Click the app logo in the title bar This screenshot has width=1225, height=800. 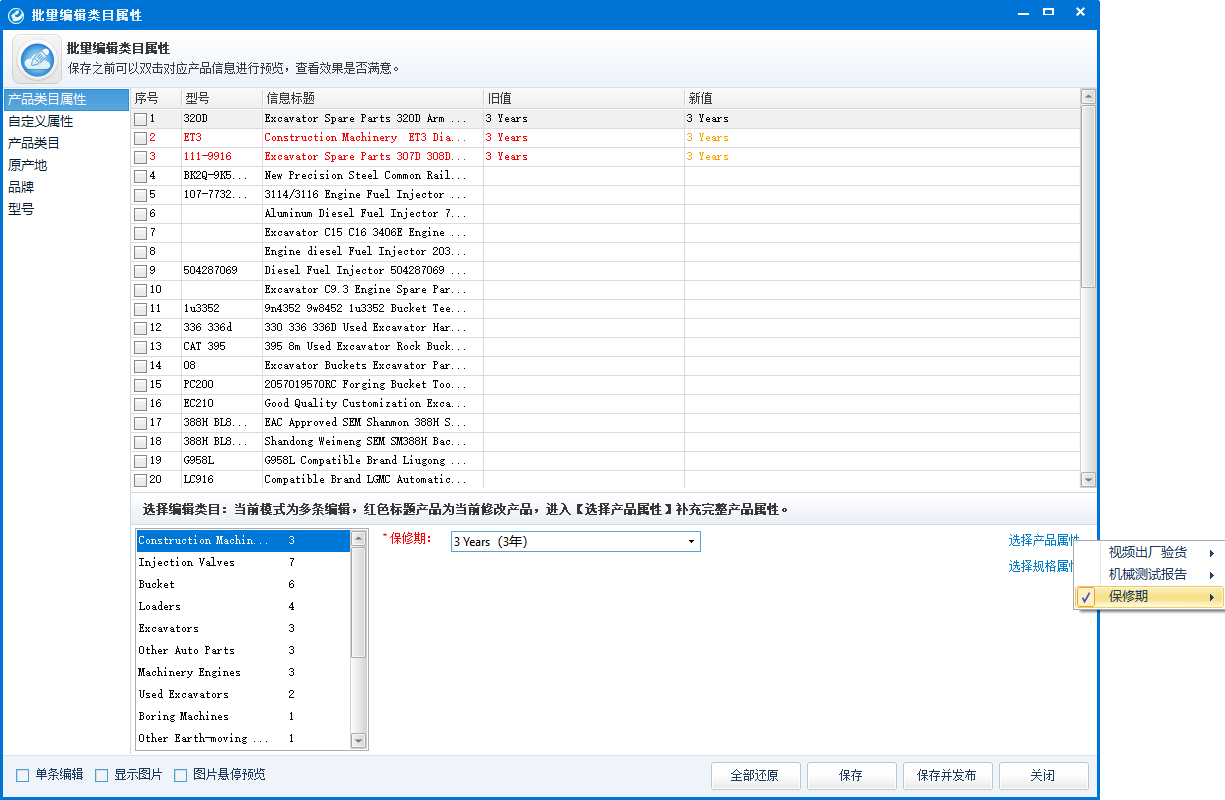15,15
